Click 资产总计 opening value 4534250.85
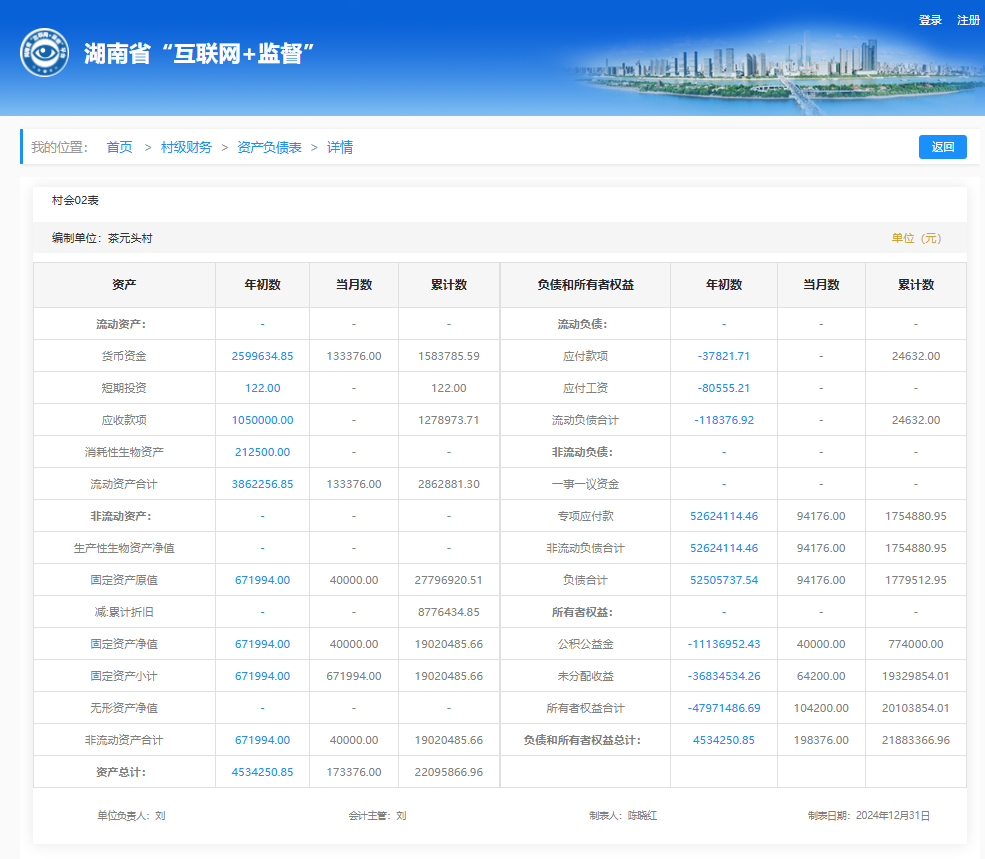Screen dimensions: 985x859 [263, 773]
